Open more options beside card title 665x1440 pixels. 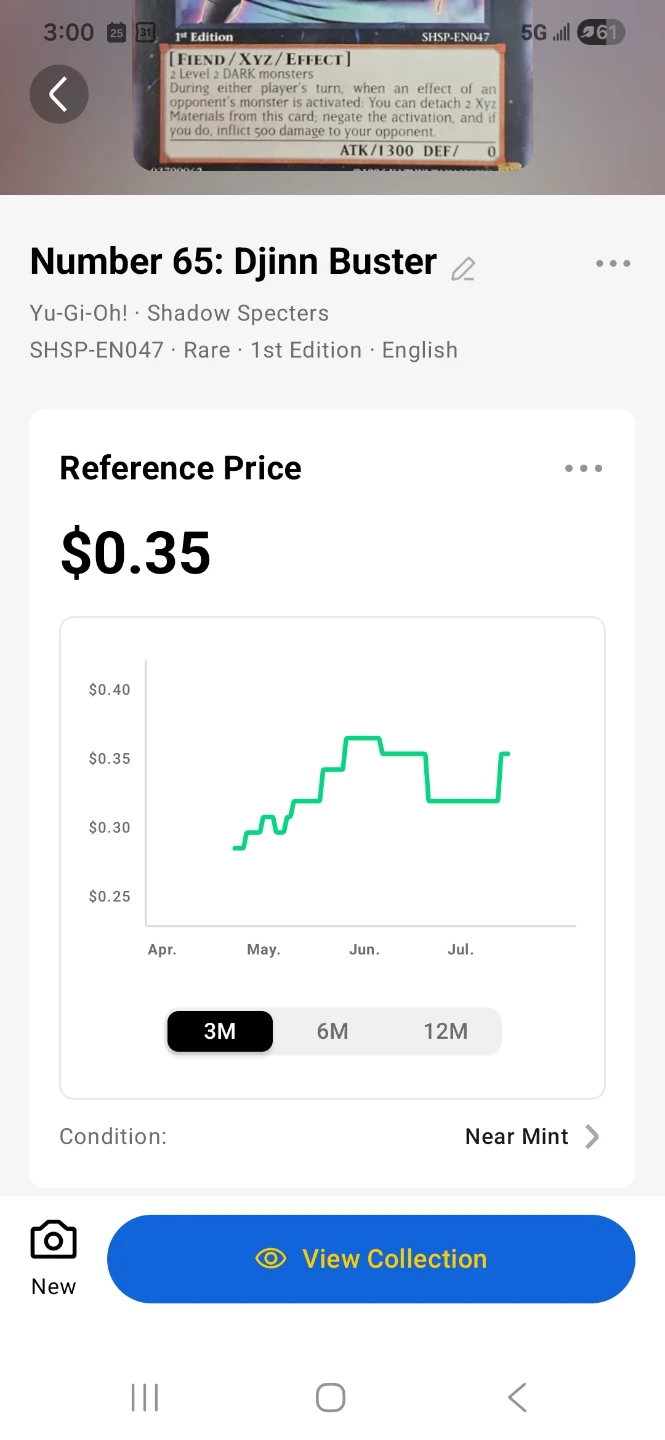tap(613, 264)
